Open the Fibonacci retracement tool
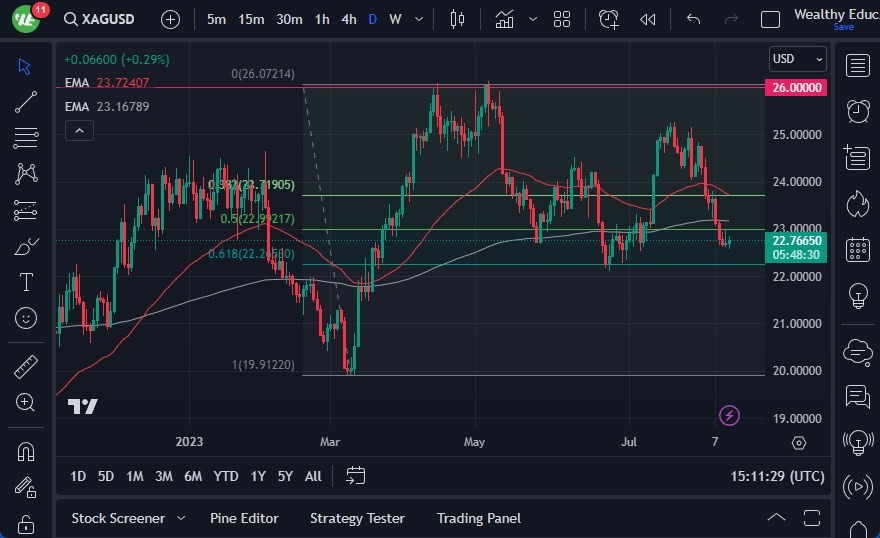This screenshot has height=538, width=880. click(x=26, y=137)
